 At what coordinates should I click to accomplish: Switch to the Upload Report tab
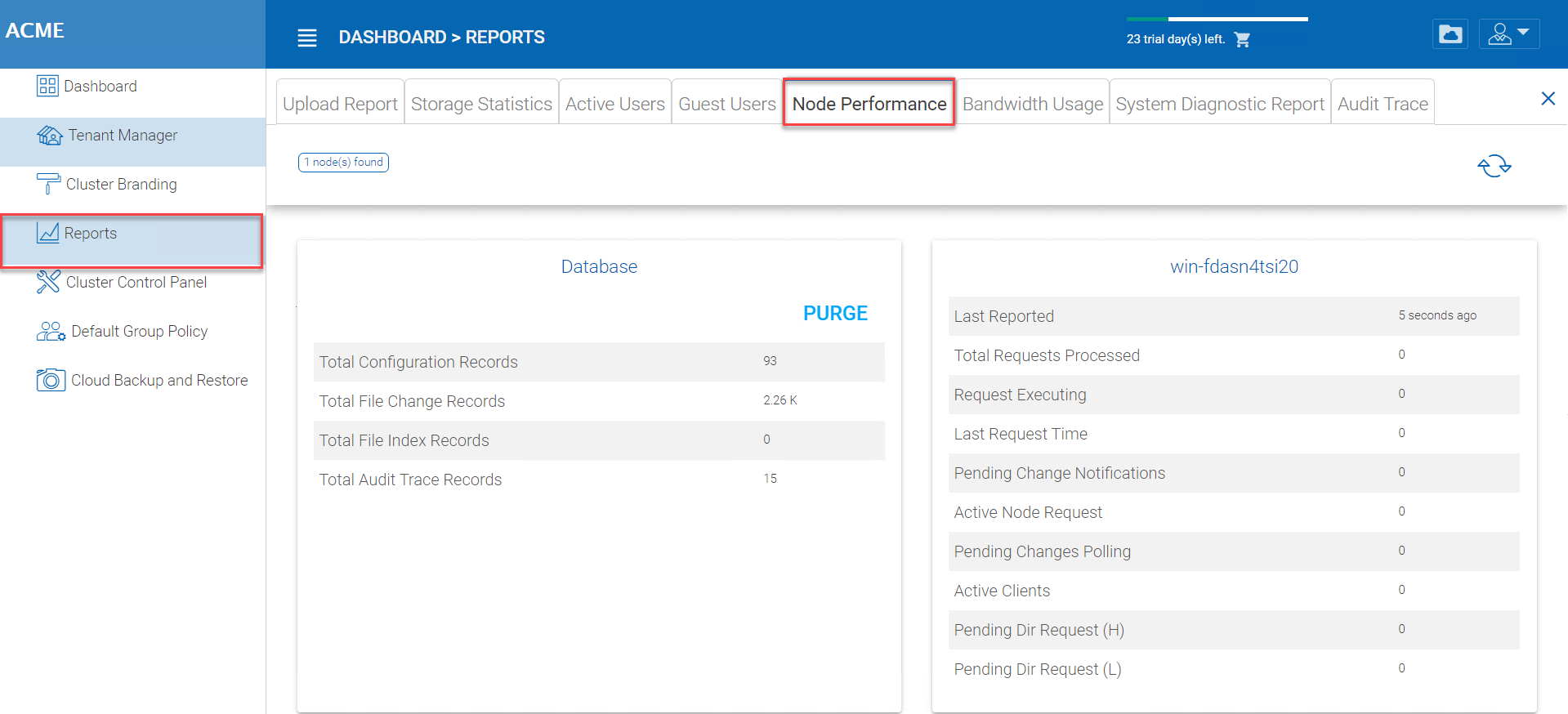coord(340,104)
